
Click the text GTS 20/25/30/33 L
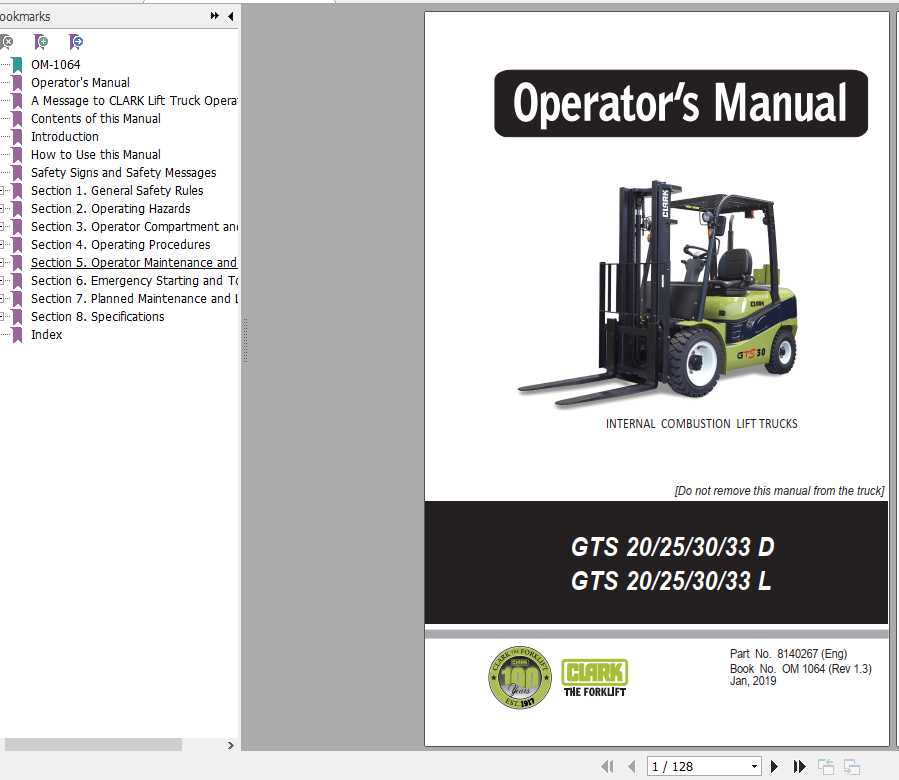[671, 581]
